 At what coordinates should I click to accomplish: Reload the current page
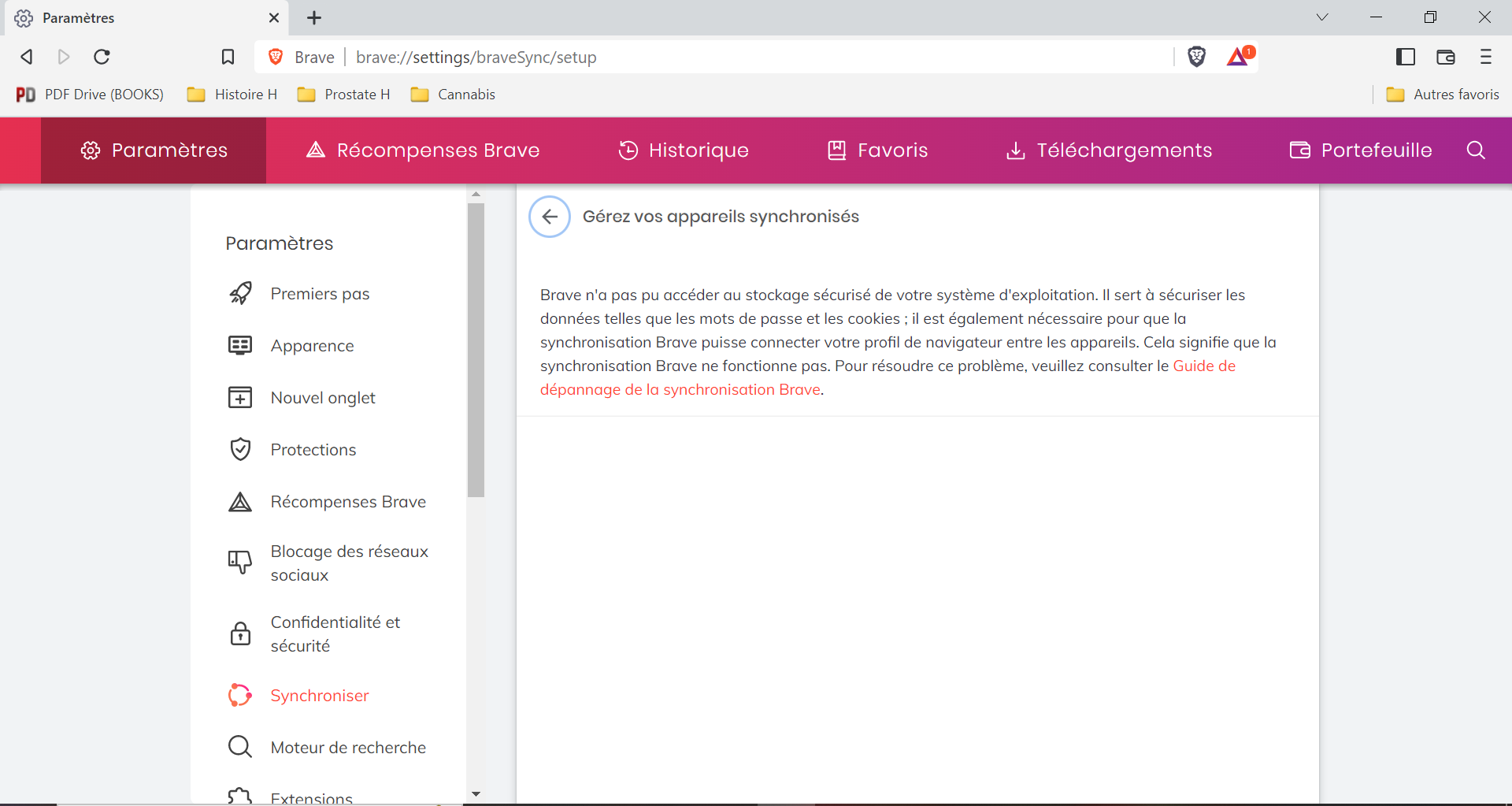pos(102,57)
